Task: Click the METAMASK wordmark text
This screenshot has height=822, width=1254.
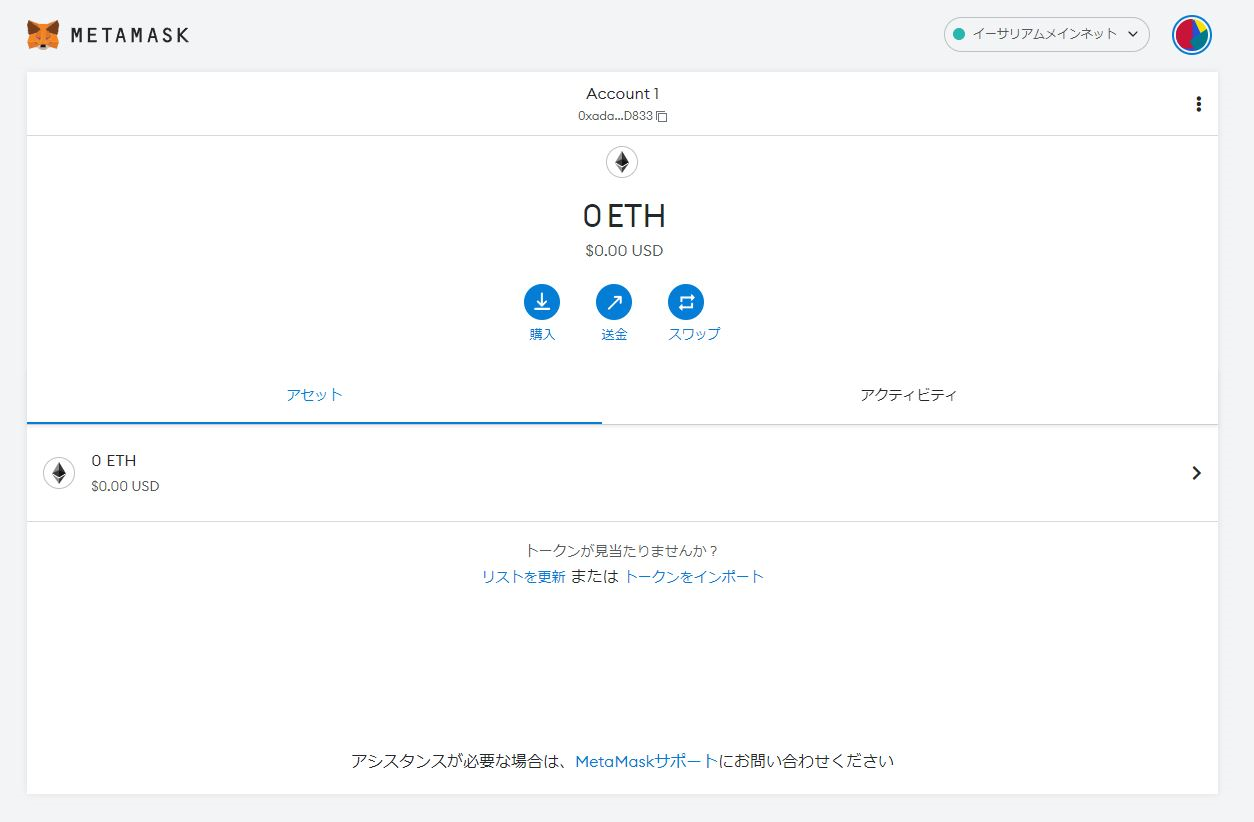Action: pos(130,36)
